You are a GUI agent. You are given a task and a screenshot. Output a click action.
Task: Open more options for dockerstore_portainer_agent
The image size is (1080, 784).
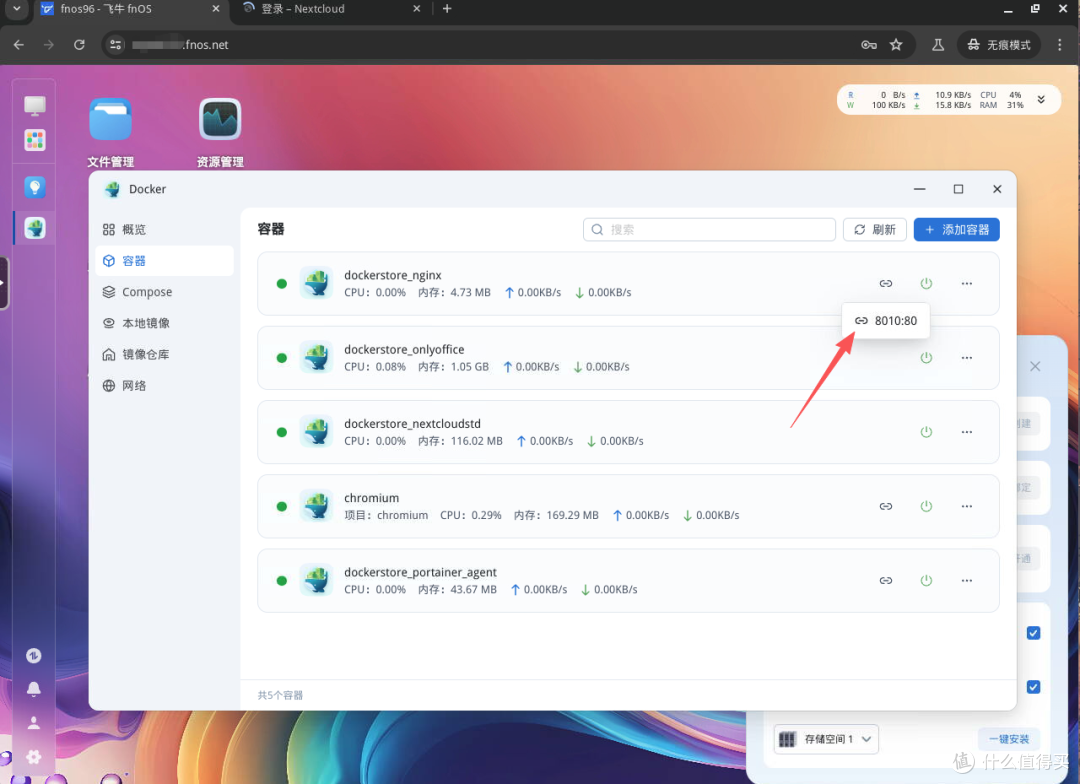[966, 581]
